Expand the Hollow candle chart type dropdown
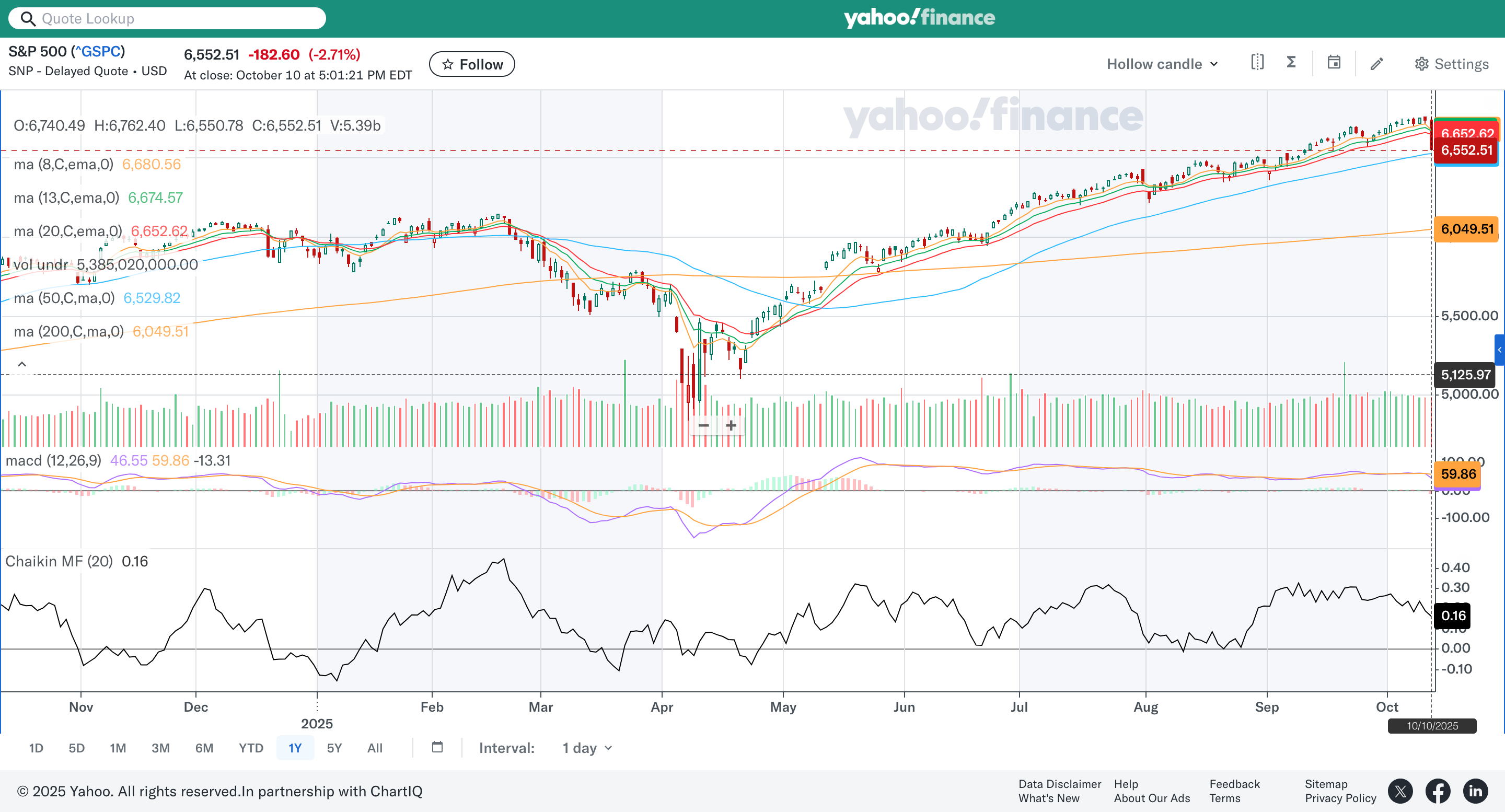This screenshot has width=1505, height=812. tap(1162, 64)
